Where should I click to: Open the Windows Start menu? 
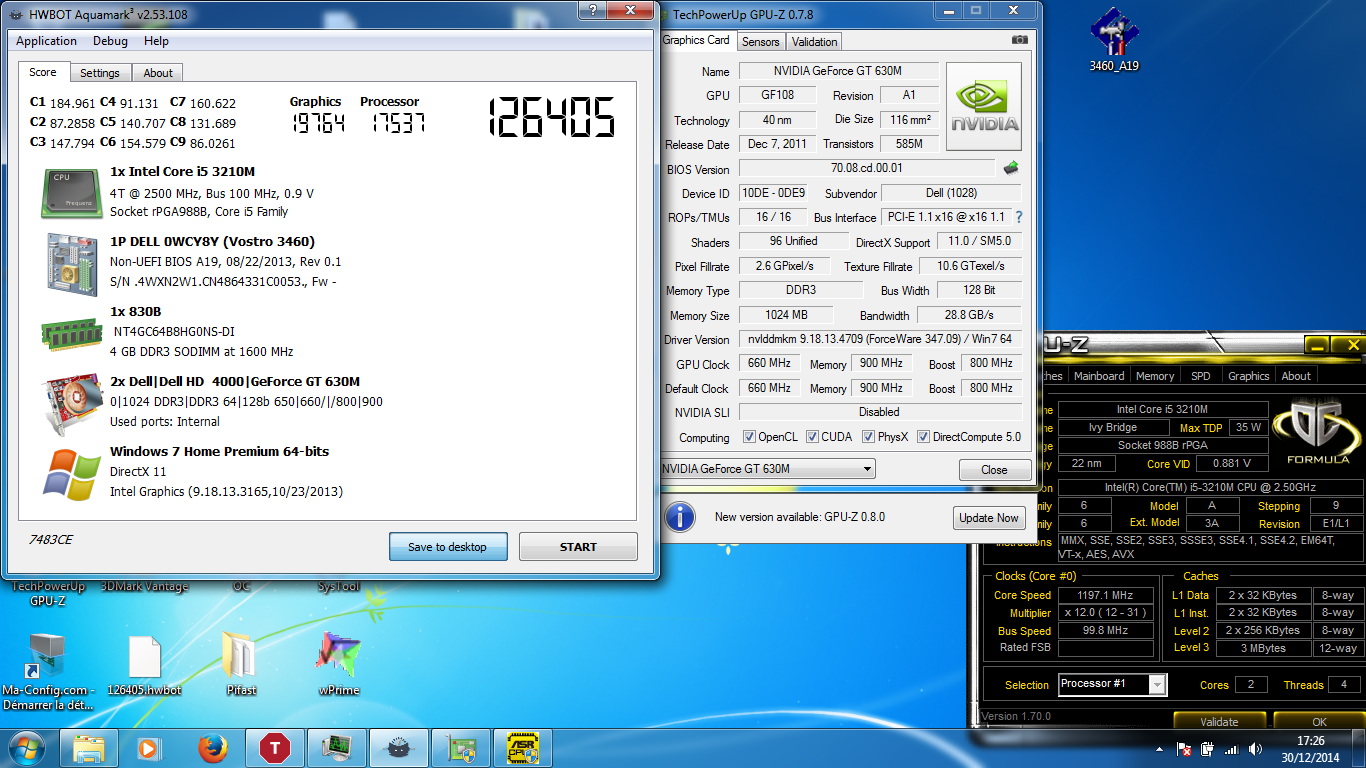(x=27, y=748)
